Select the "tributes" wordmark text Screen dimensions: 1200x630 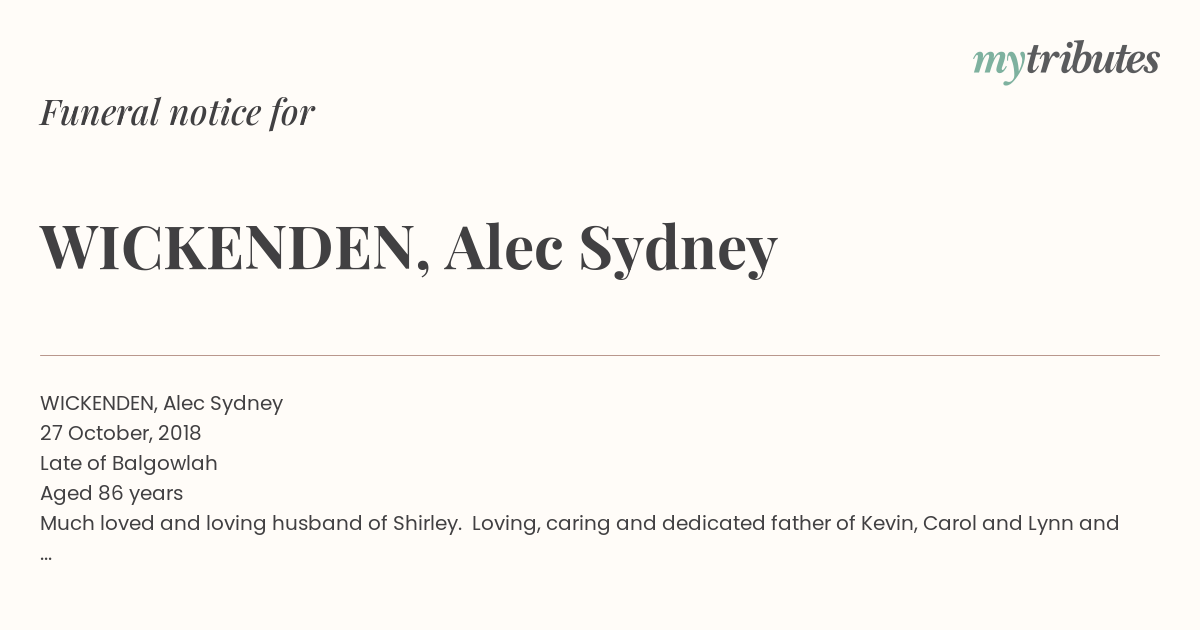coord(1093,60)
